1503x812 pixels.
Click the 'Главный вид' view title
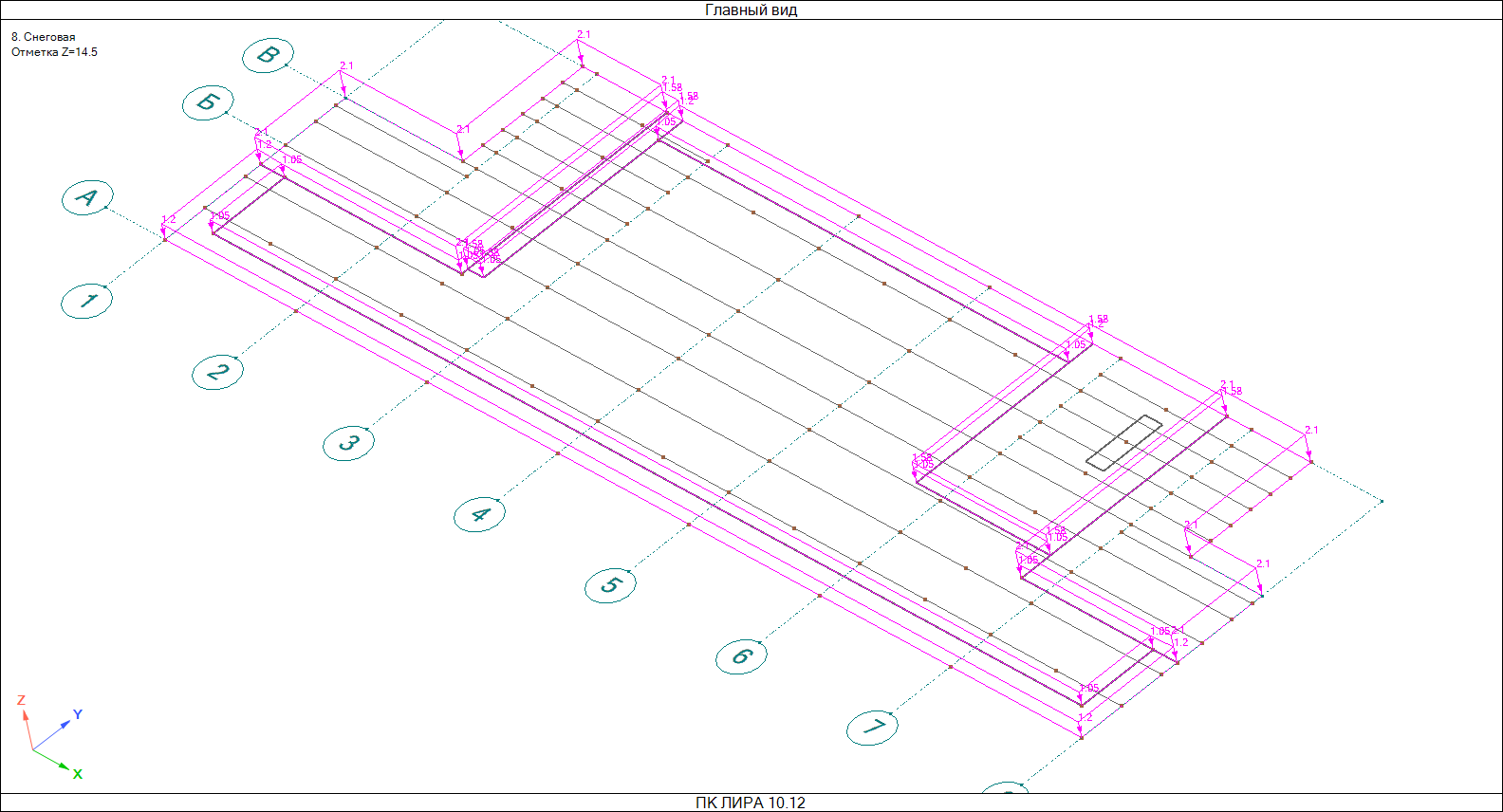point(751,10)
